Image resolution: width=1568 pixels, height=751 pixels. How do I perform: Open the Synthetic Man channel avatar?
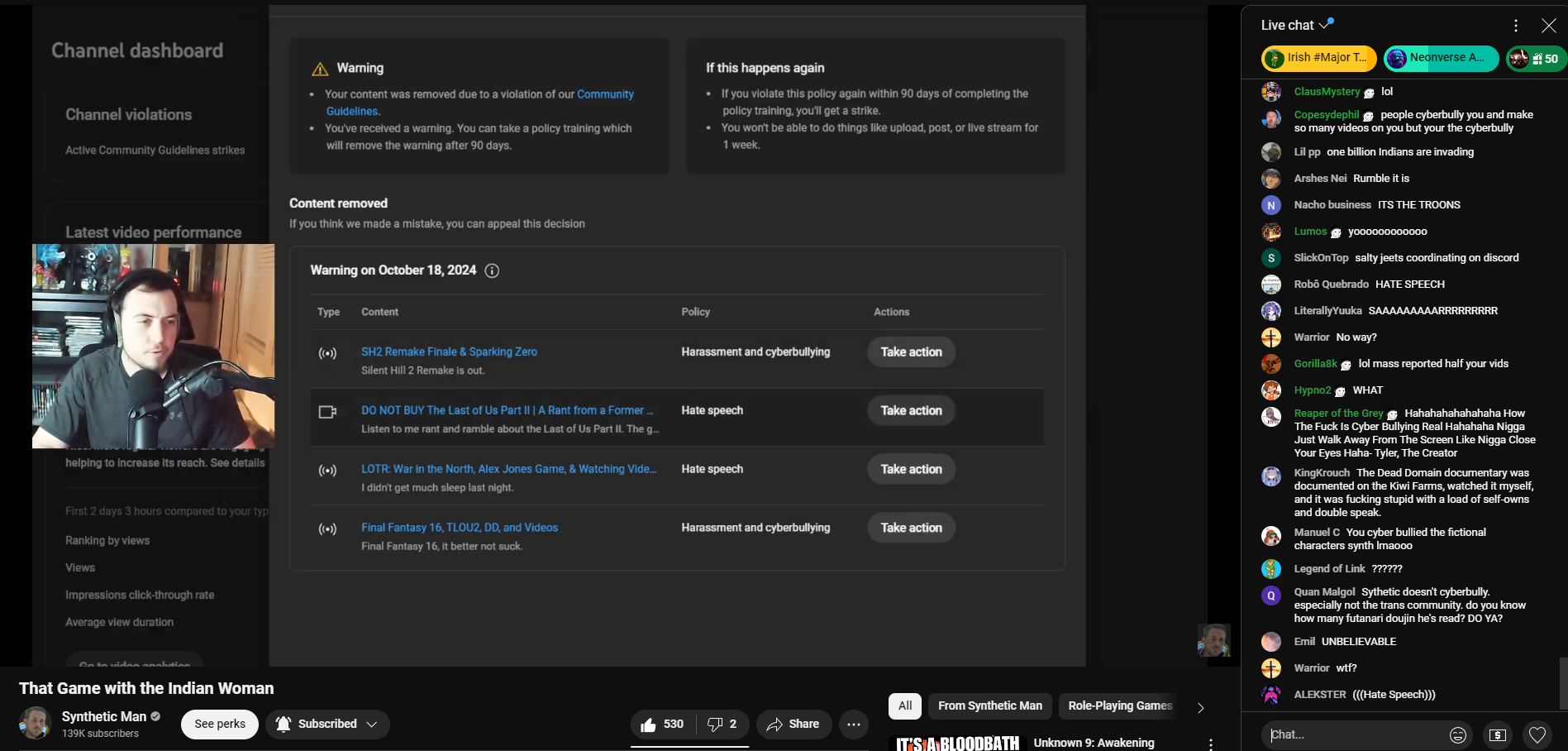click(36, 723)
